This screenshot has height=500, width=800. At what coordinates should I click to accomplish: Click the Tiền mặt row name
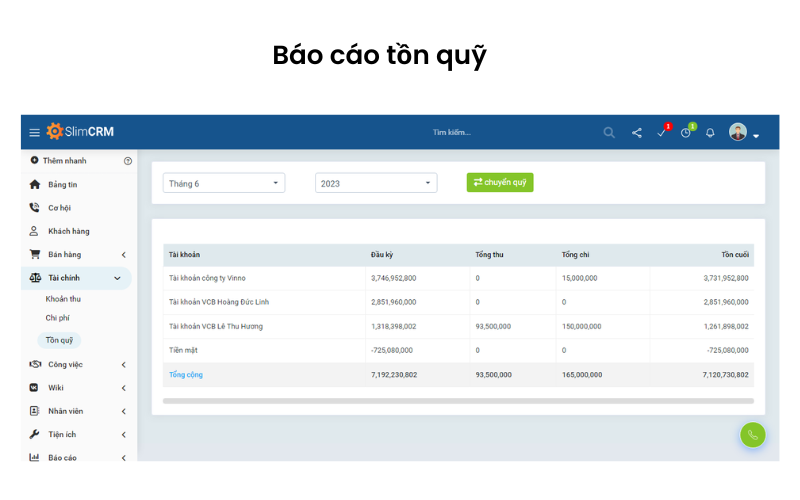click(x=183, y=350)
